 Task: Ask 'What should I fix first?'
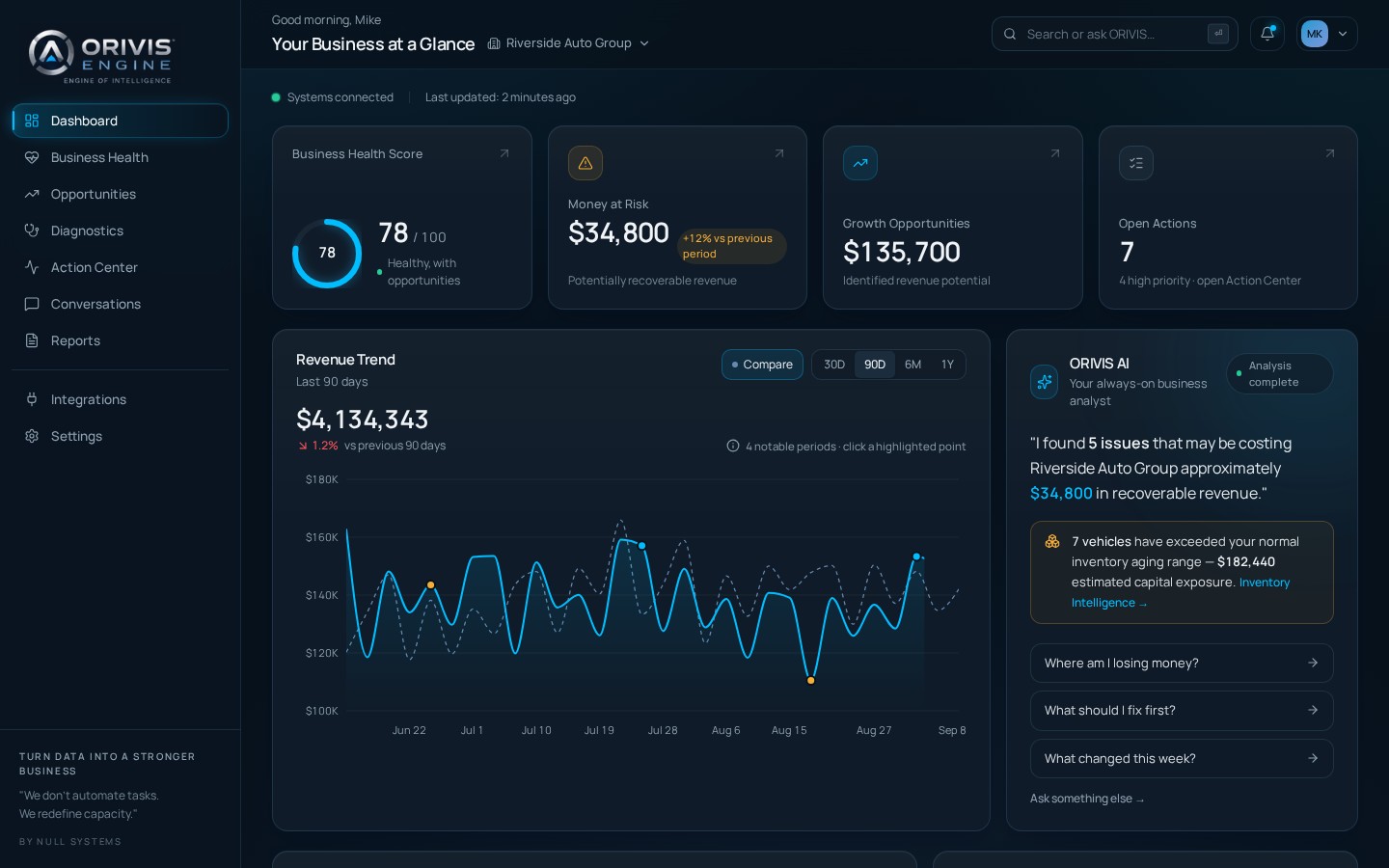(x=1182, y=711)
